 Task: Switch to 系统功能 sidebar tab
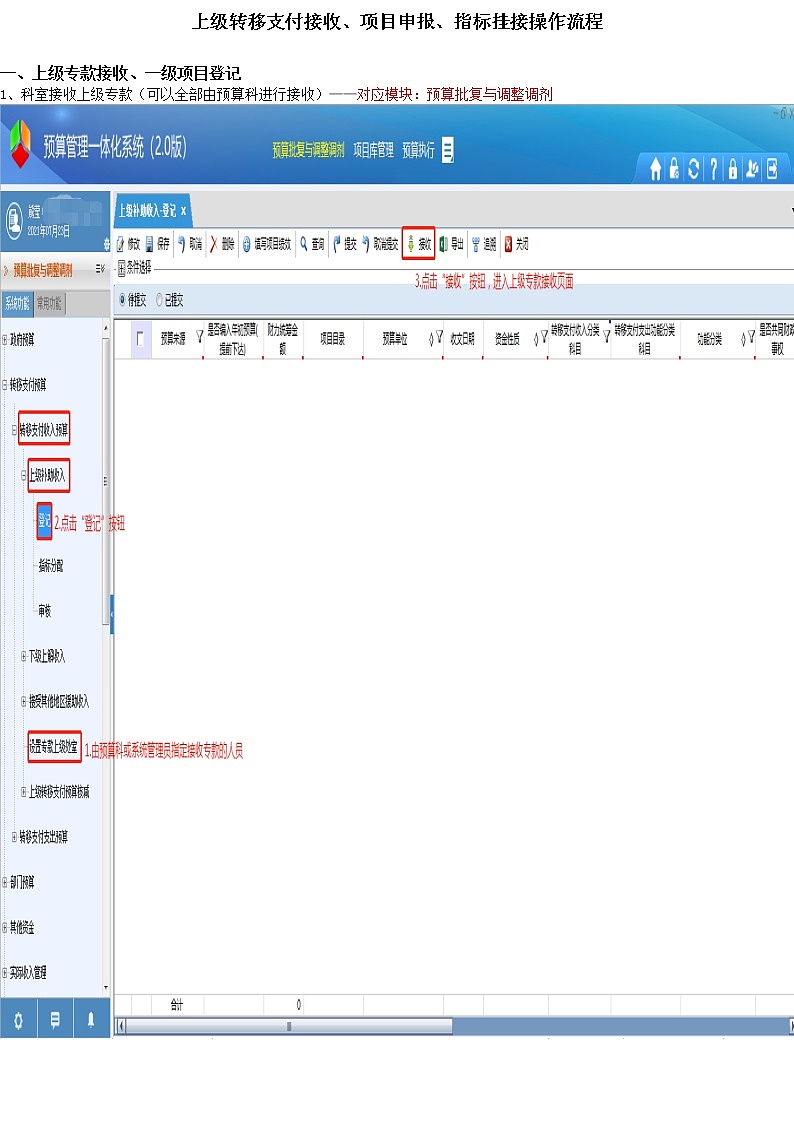(17, 303)
